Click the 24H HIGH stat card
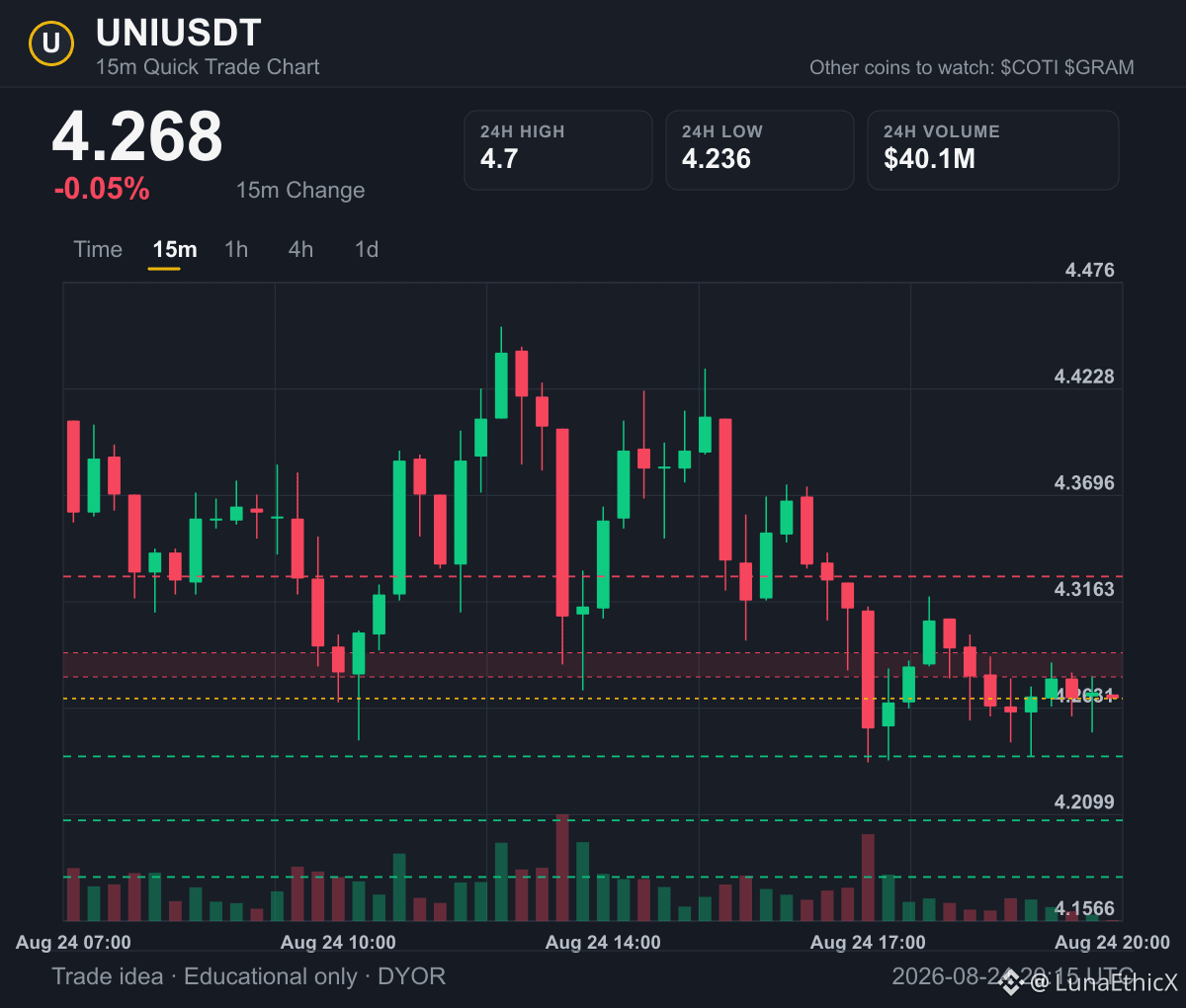Viewport: 1186px width, 1008px height. click(558, 150)
